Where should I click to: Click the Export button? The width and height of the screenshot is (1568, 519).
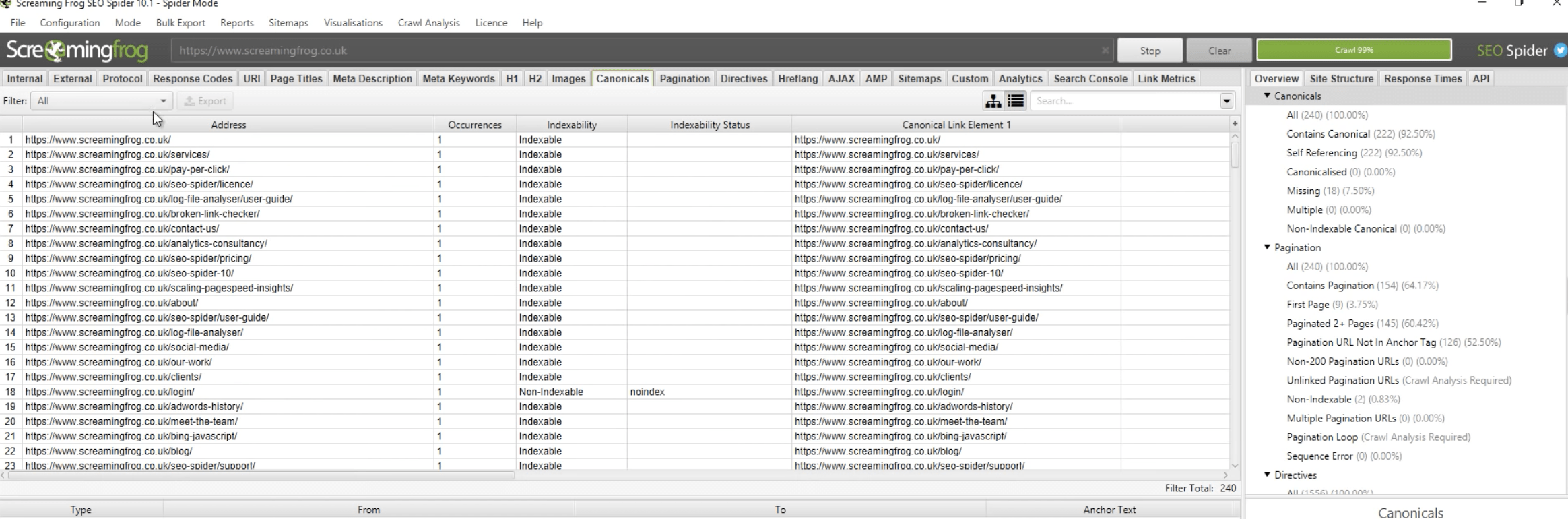(x=205, y=101)
